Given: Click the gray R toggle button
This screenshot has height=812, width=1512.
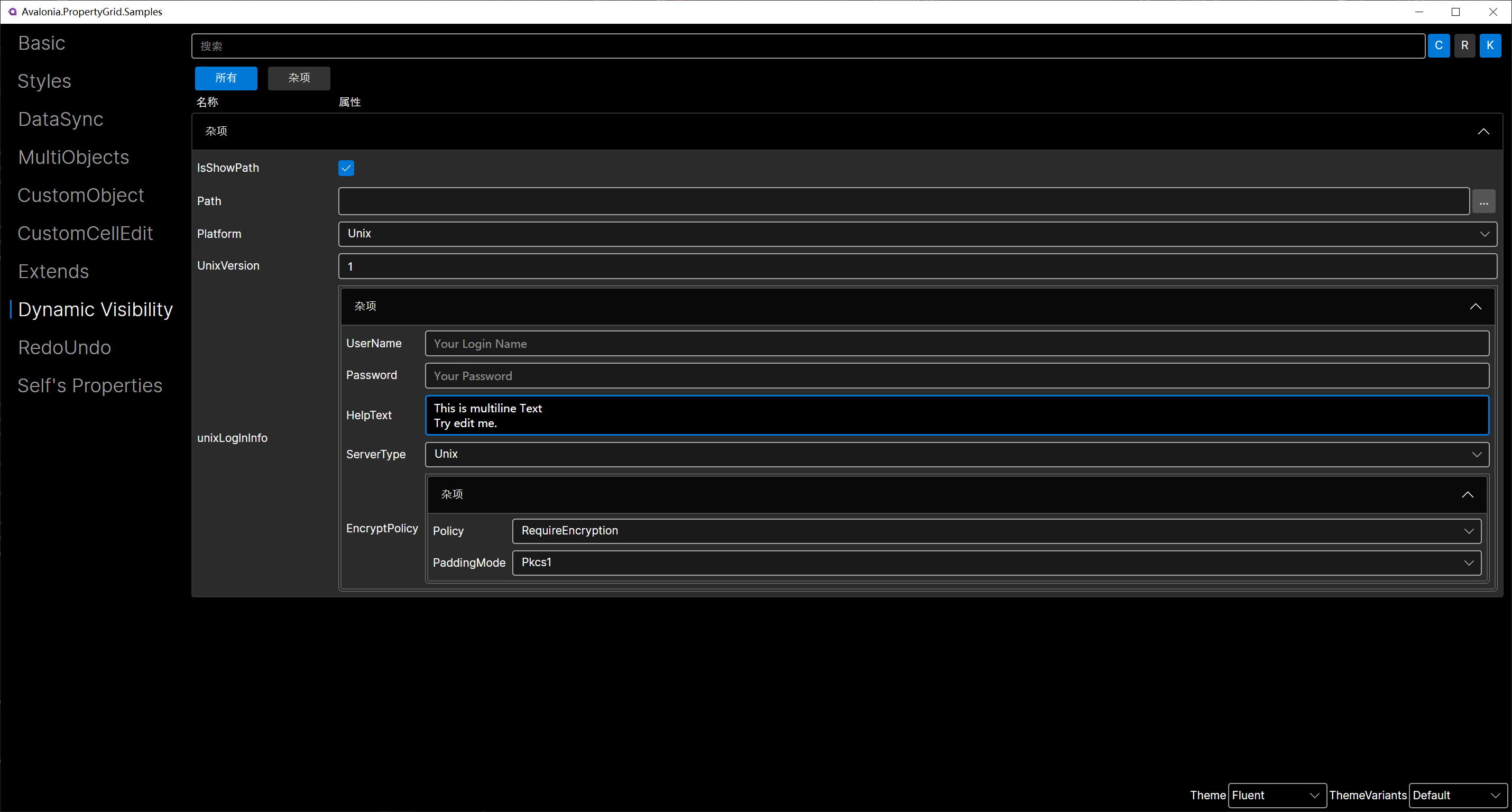Looking at the screenshot, I should click(1464, 46).
